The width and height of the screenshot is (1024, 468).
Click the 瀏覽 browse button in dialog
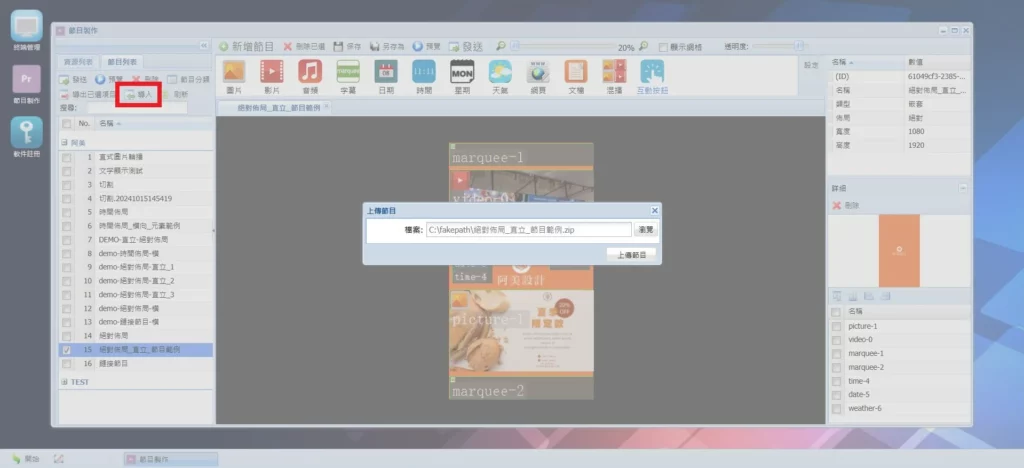tap(646, 230)
